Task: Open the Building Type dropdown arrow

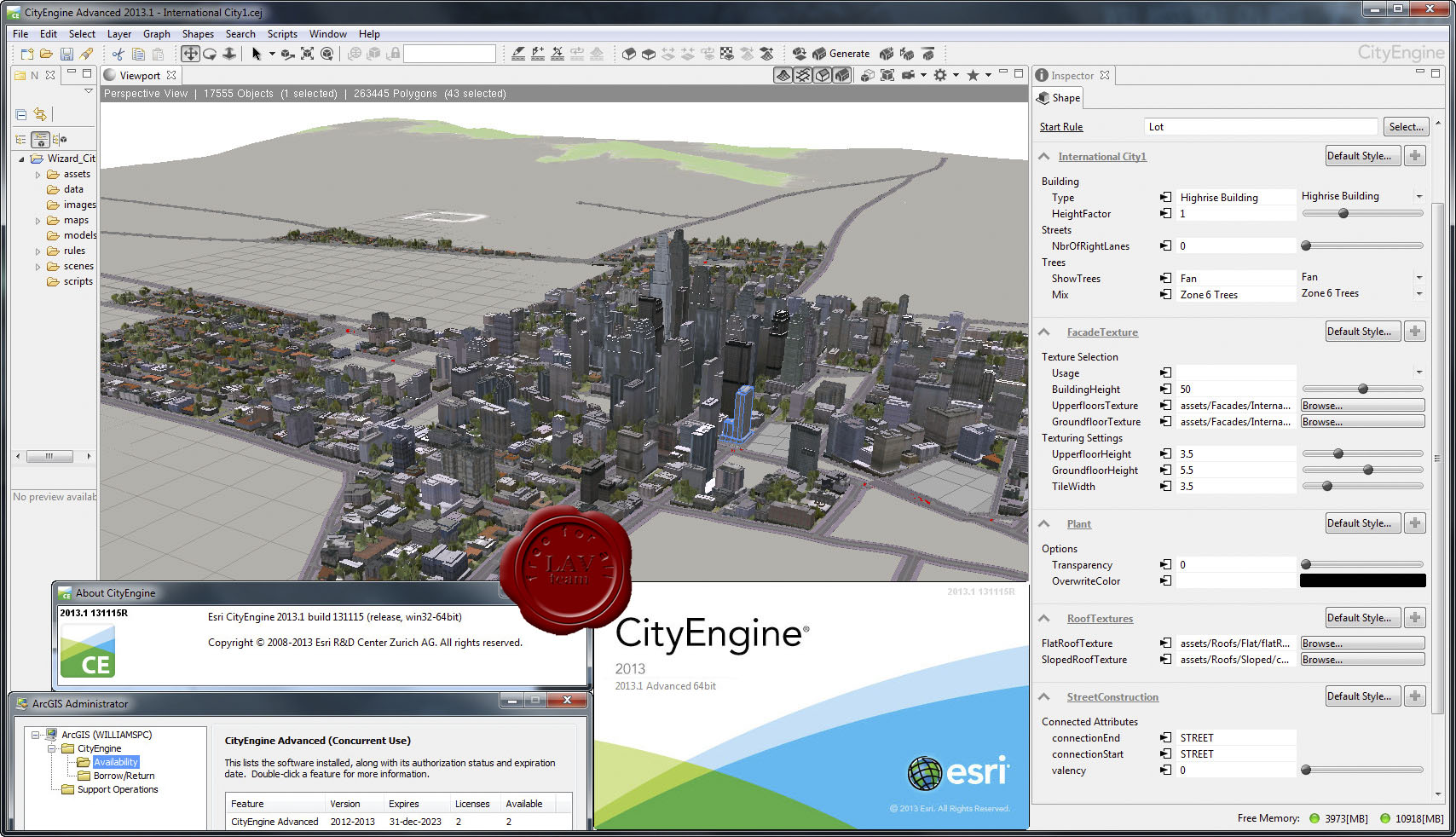Action: (x=1419, y=197)
